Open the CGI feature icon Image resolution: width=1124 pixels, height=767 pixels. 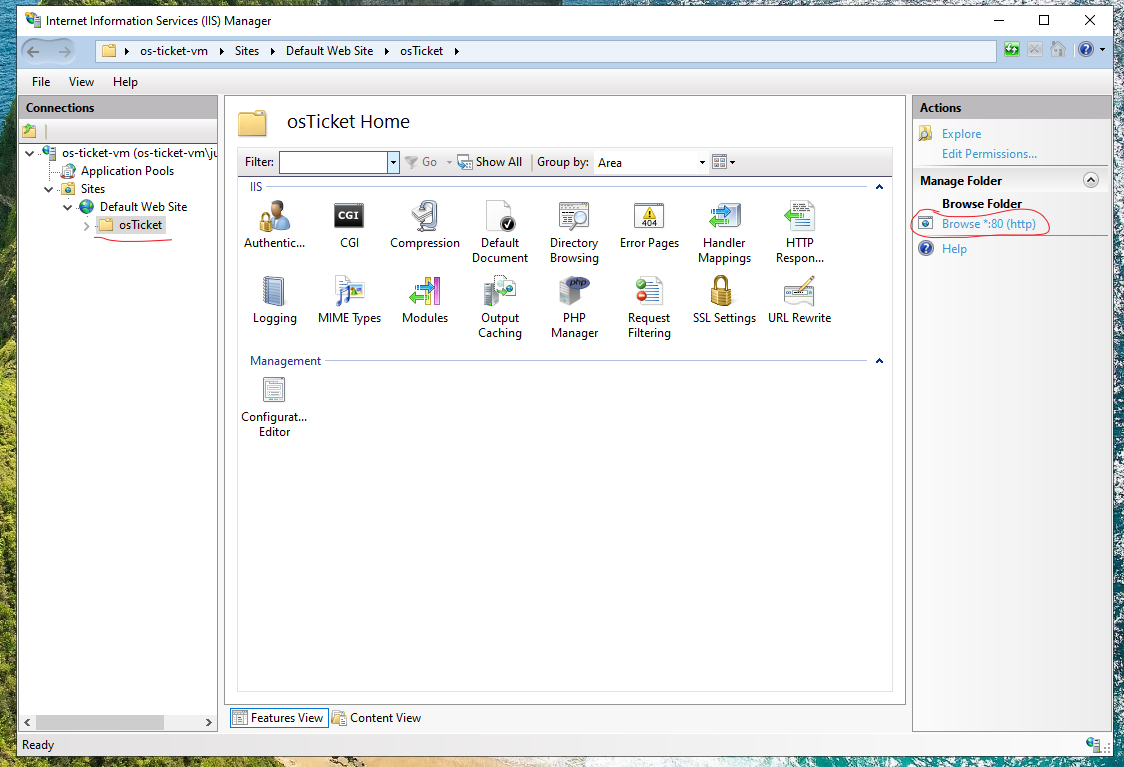(x=349, y=216)
